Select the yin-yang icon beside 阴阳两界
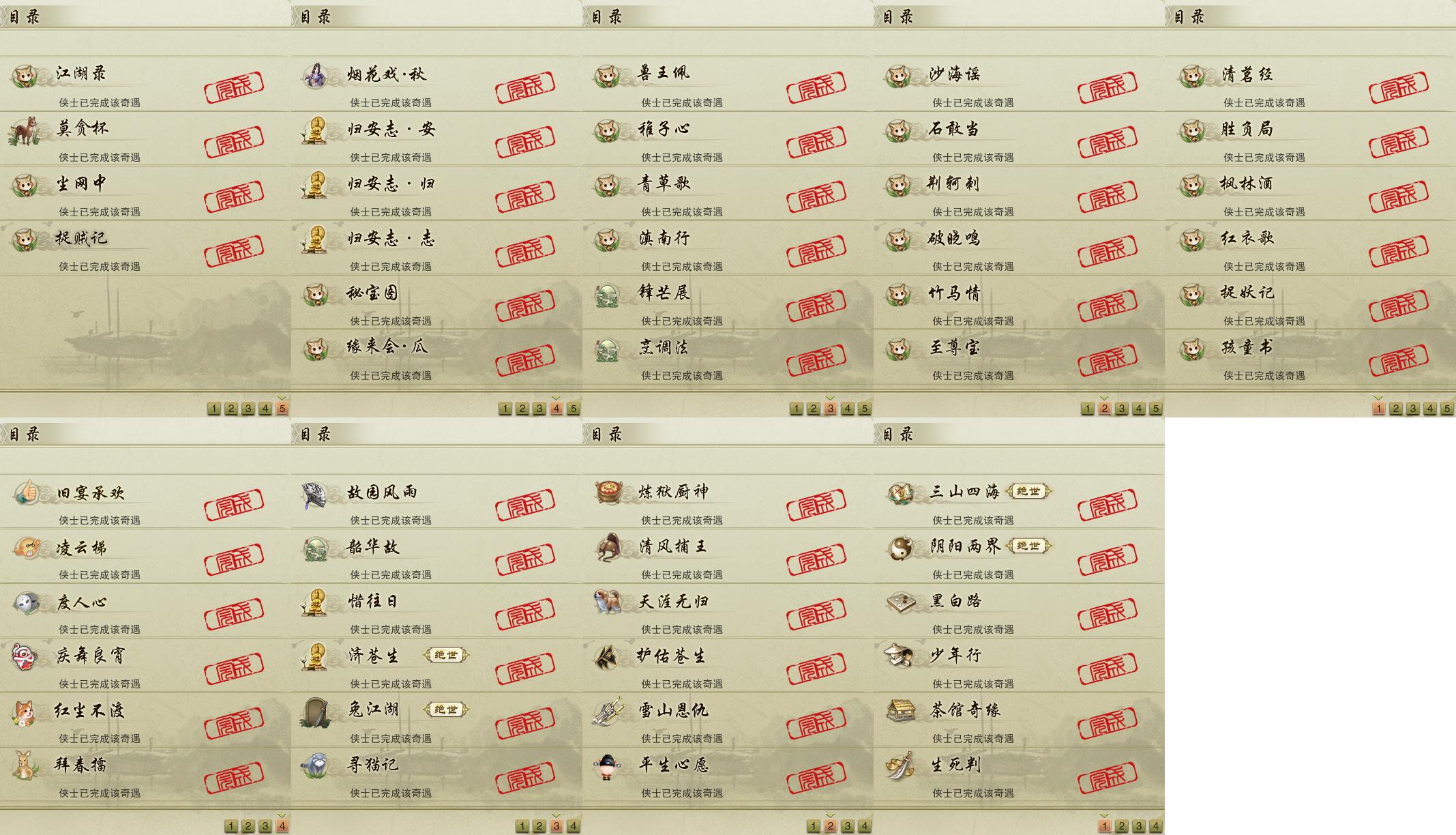The image size is (1456, 835). (x=900, y=548)
